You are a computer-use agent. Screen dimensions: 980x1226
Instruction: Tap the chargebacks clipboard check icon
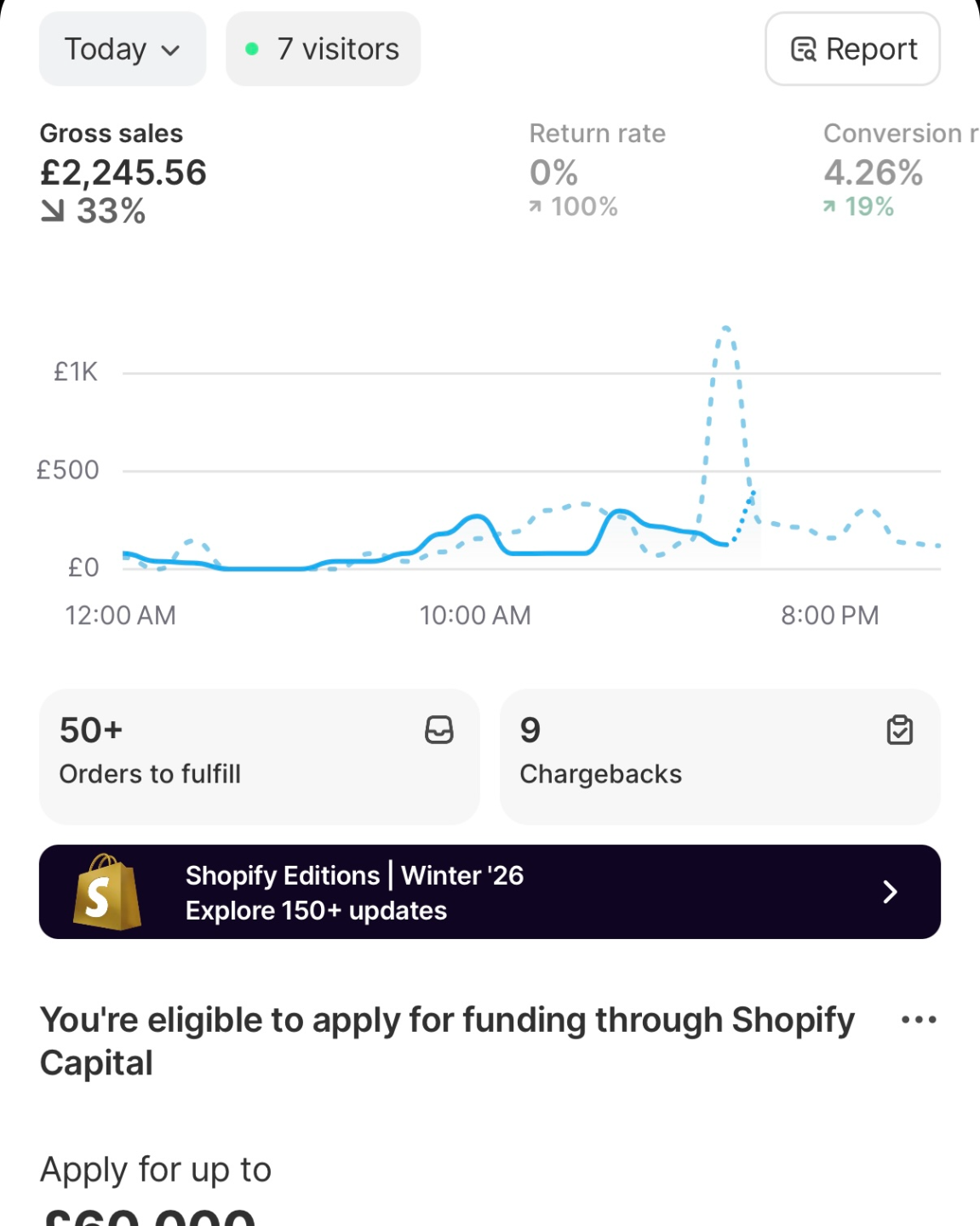[x=899, y=730]
